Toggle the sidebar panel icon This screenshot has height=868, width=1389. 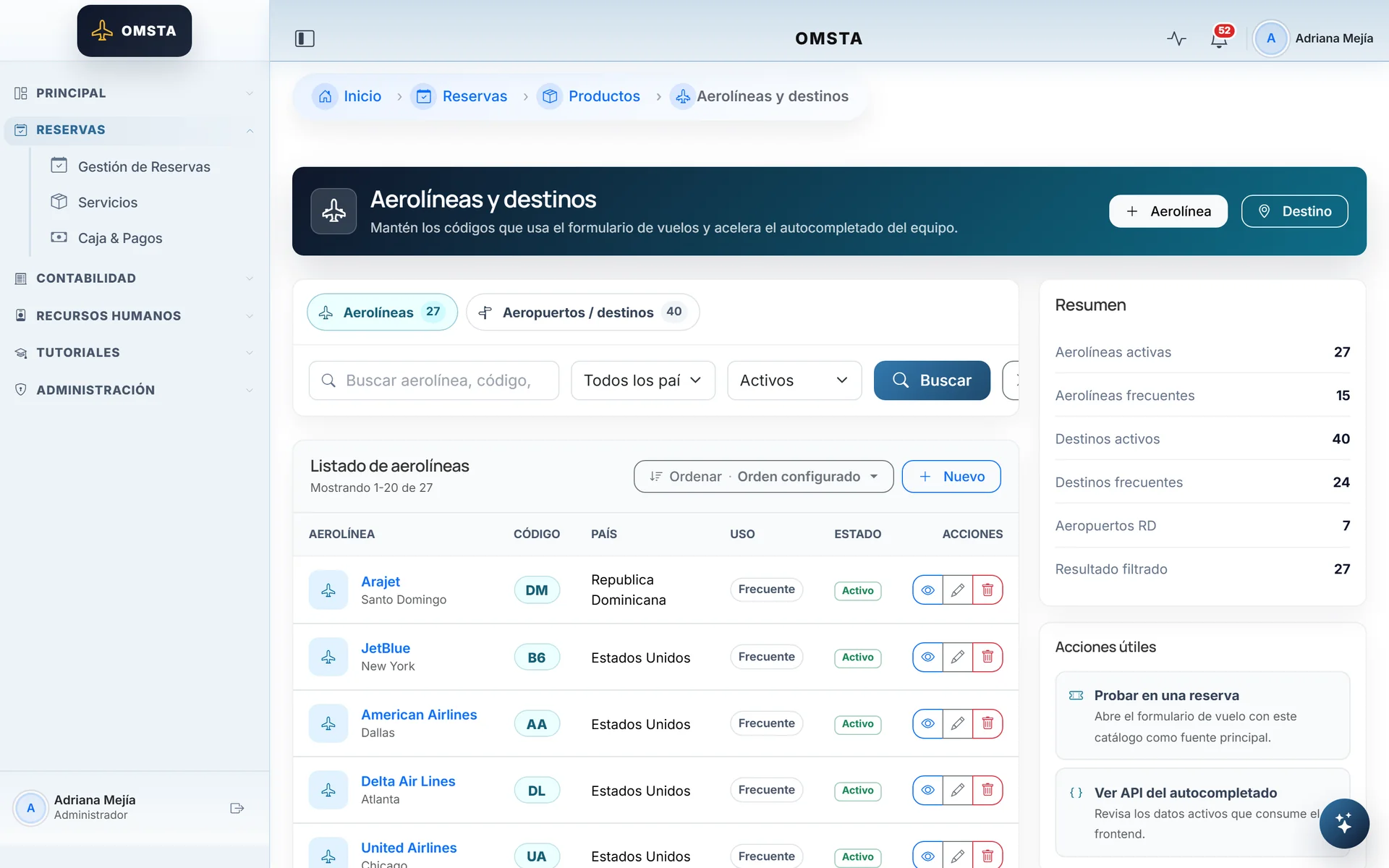pyautogui.click(x=305, y=38)
